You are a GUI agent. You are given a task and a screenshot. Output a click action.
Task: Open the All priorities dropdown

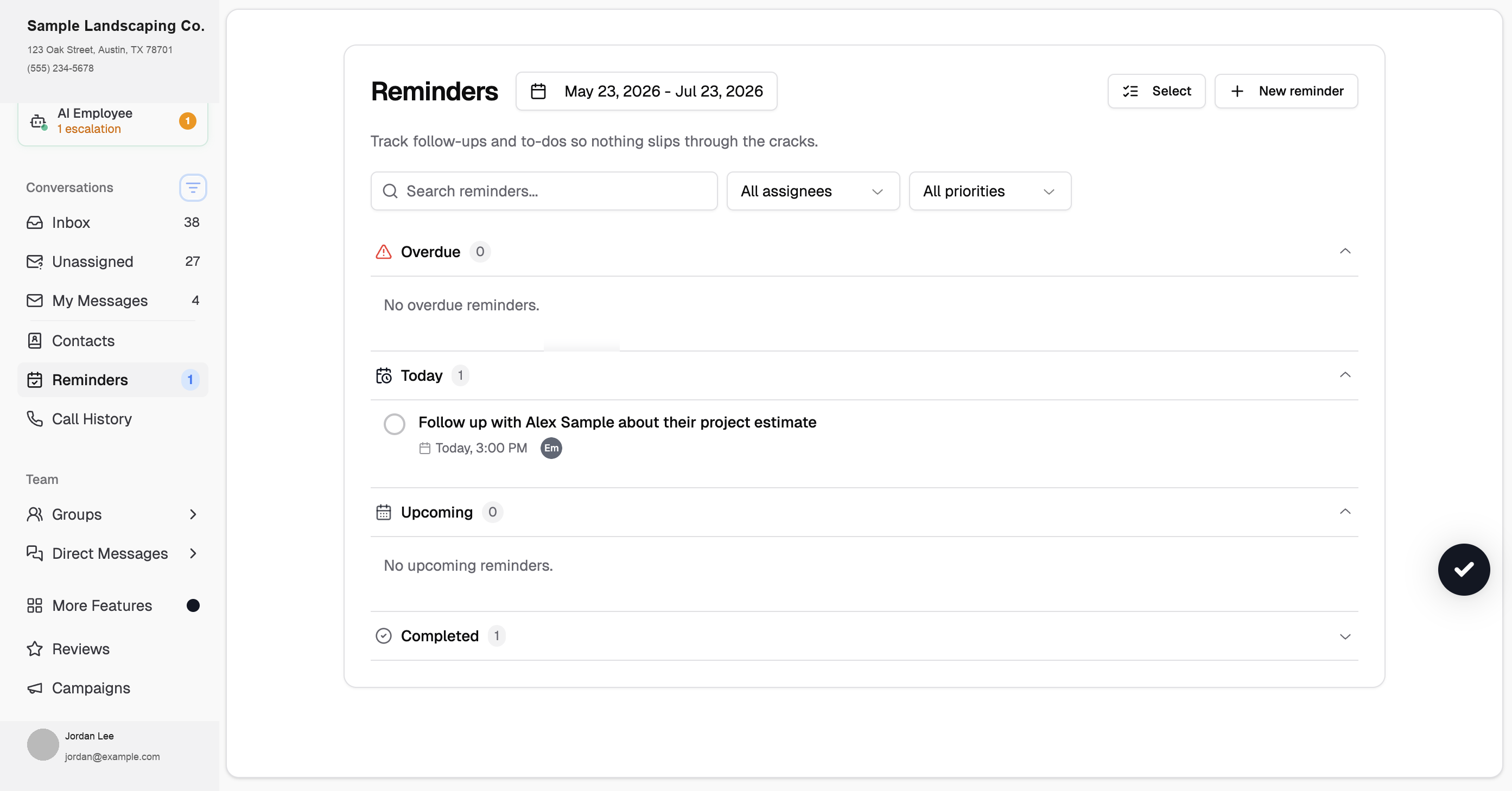(x=989, y=192)
